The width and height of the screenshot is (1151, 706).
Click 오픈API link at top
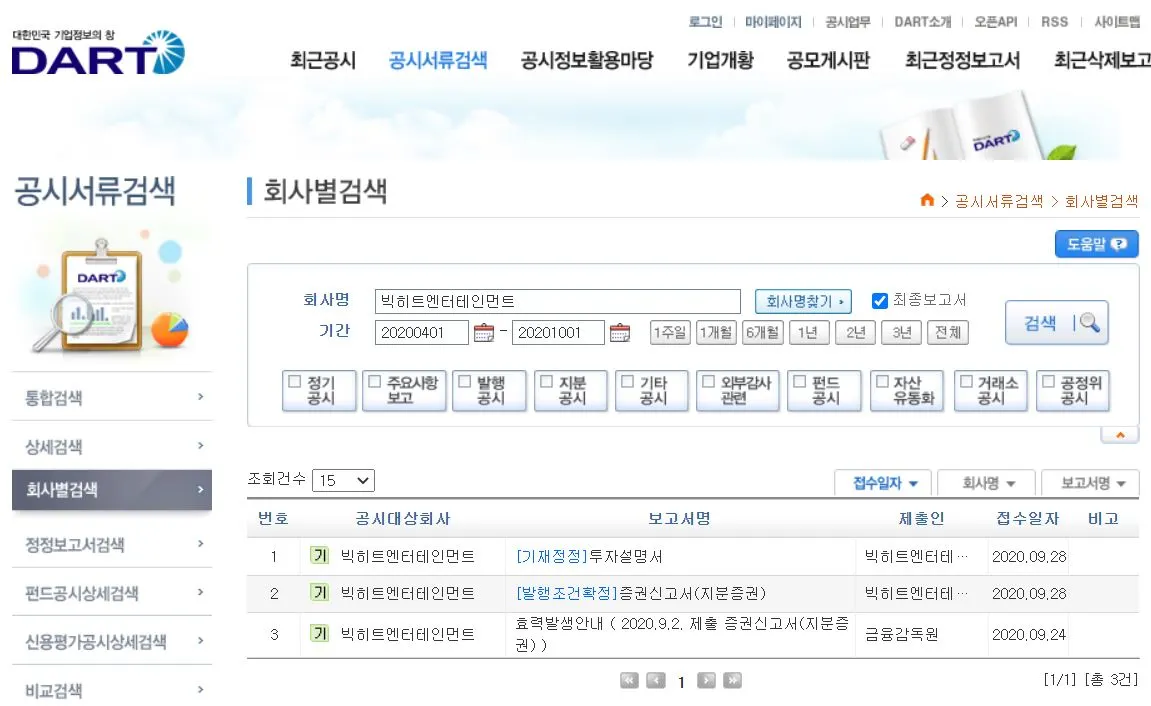click(x=996, y=22)
